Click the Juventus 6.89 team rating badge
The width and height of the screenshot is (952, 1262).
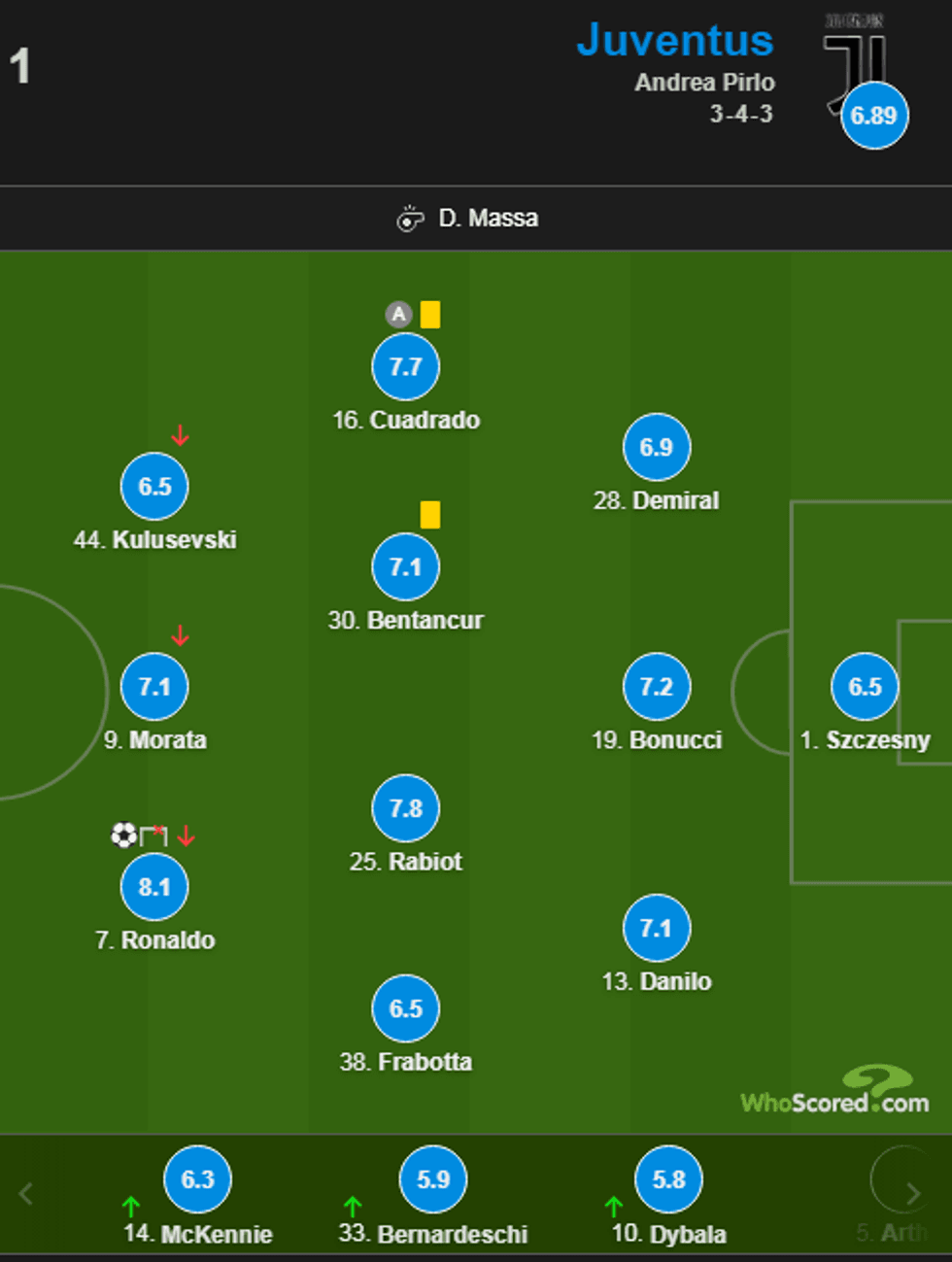[874, 116]
